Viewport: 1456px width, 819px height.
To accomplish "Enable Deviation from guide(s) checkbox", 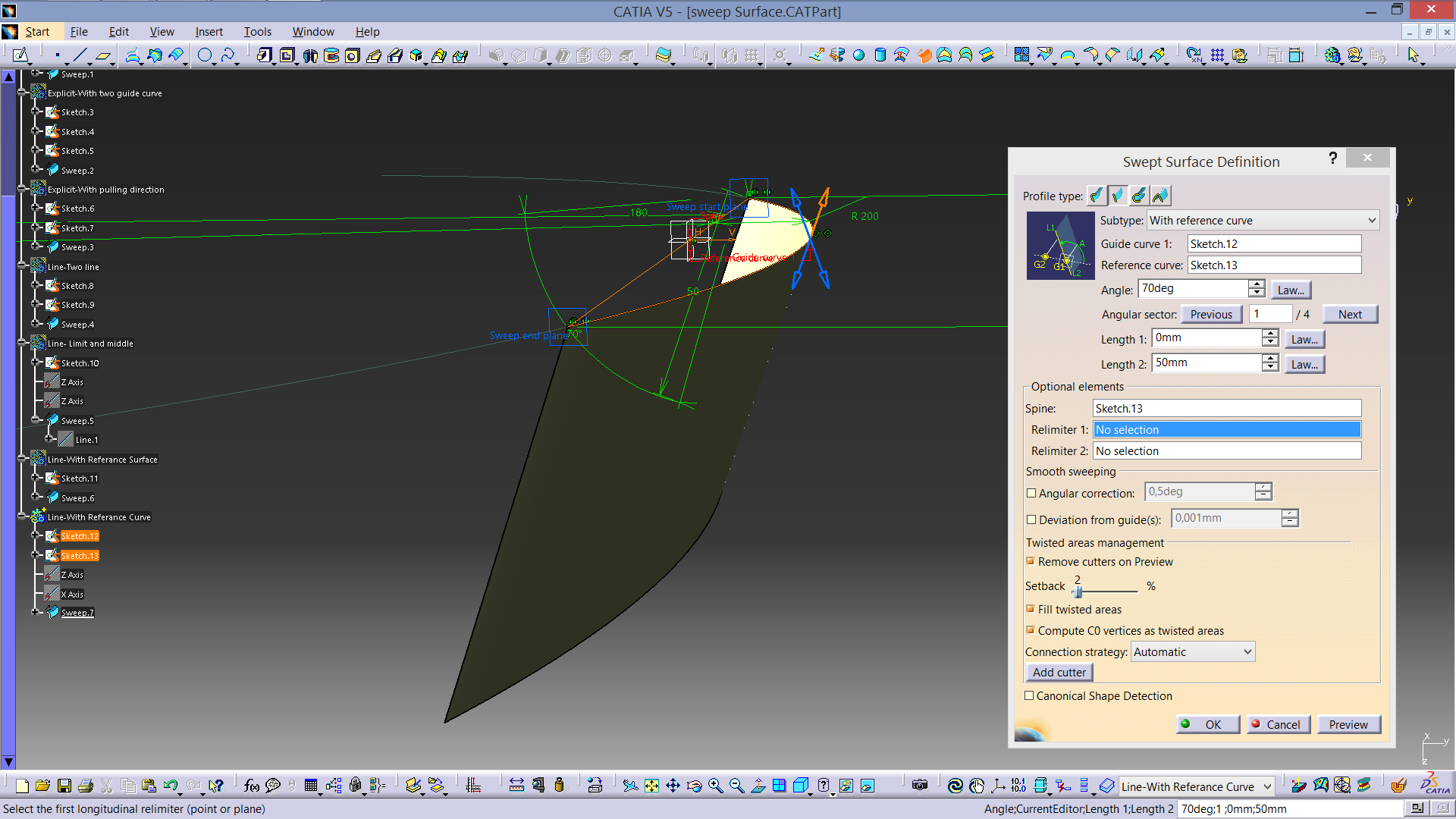I will [x=1031, y=519].
